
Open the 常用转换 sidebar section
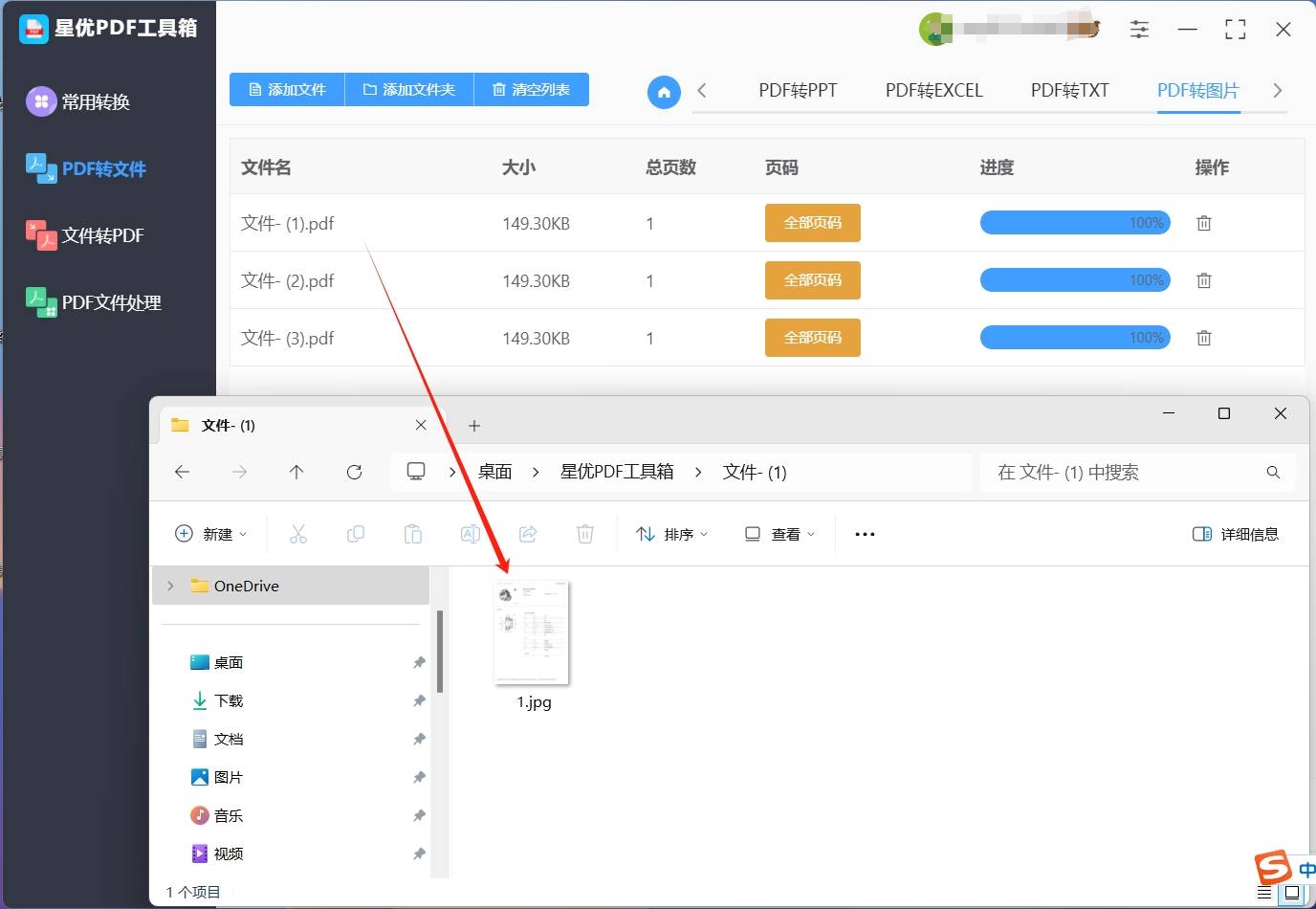pyautogui.click(x=78, y=101)
